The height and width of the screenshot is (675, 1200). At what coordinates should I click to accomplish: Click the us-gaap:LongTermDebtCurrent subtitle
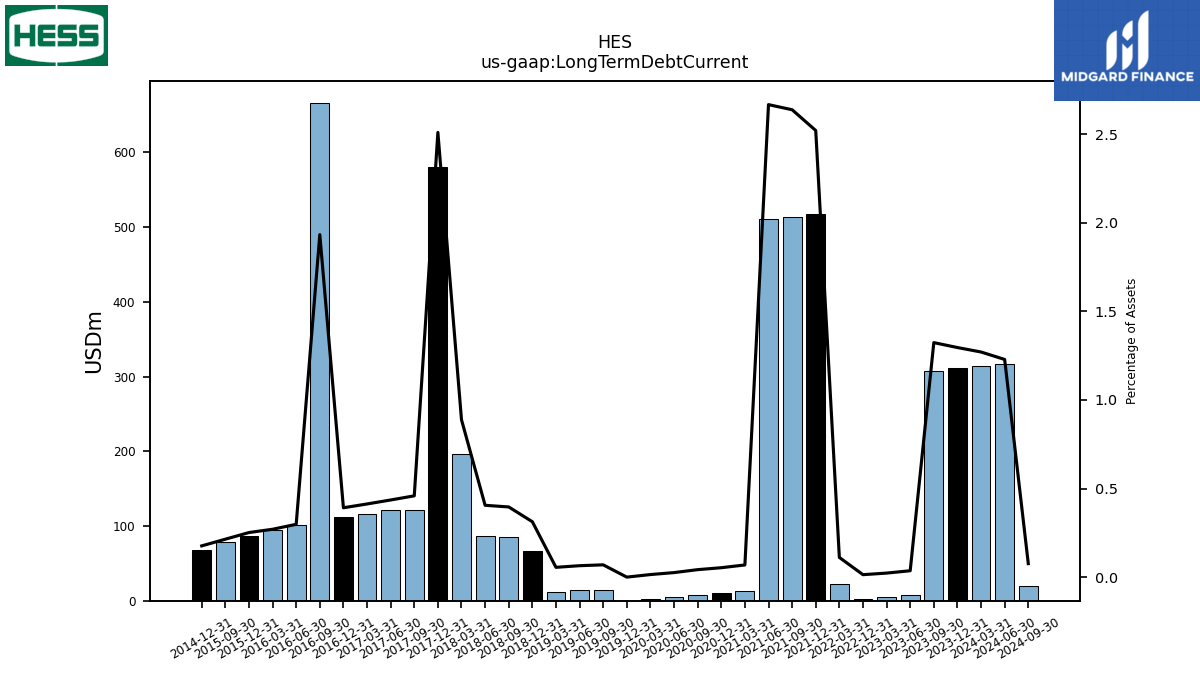[614, 62]
